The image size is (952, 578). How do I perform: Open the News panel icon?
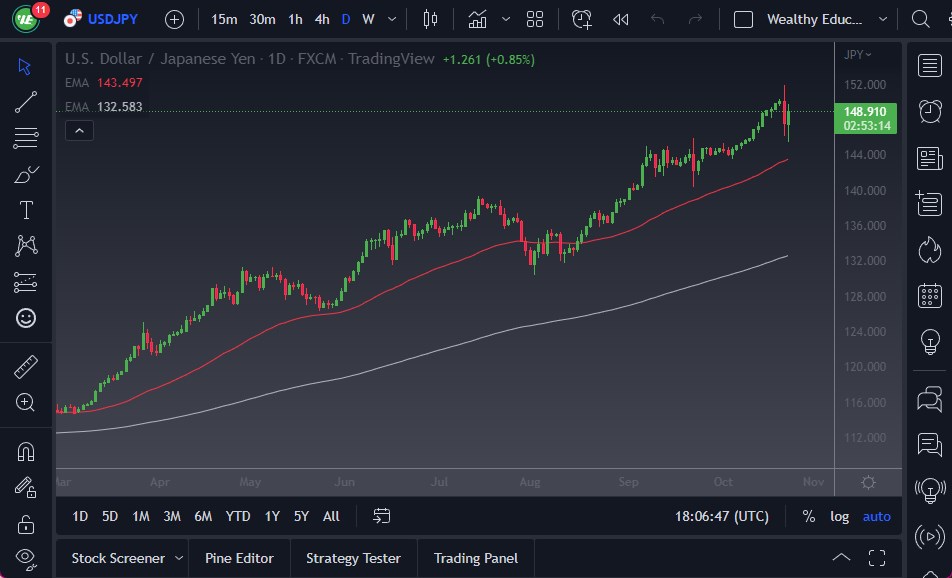tap(930, 158)
